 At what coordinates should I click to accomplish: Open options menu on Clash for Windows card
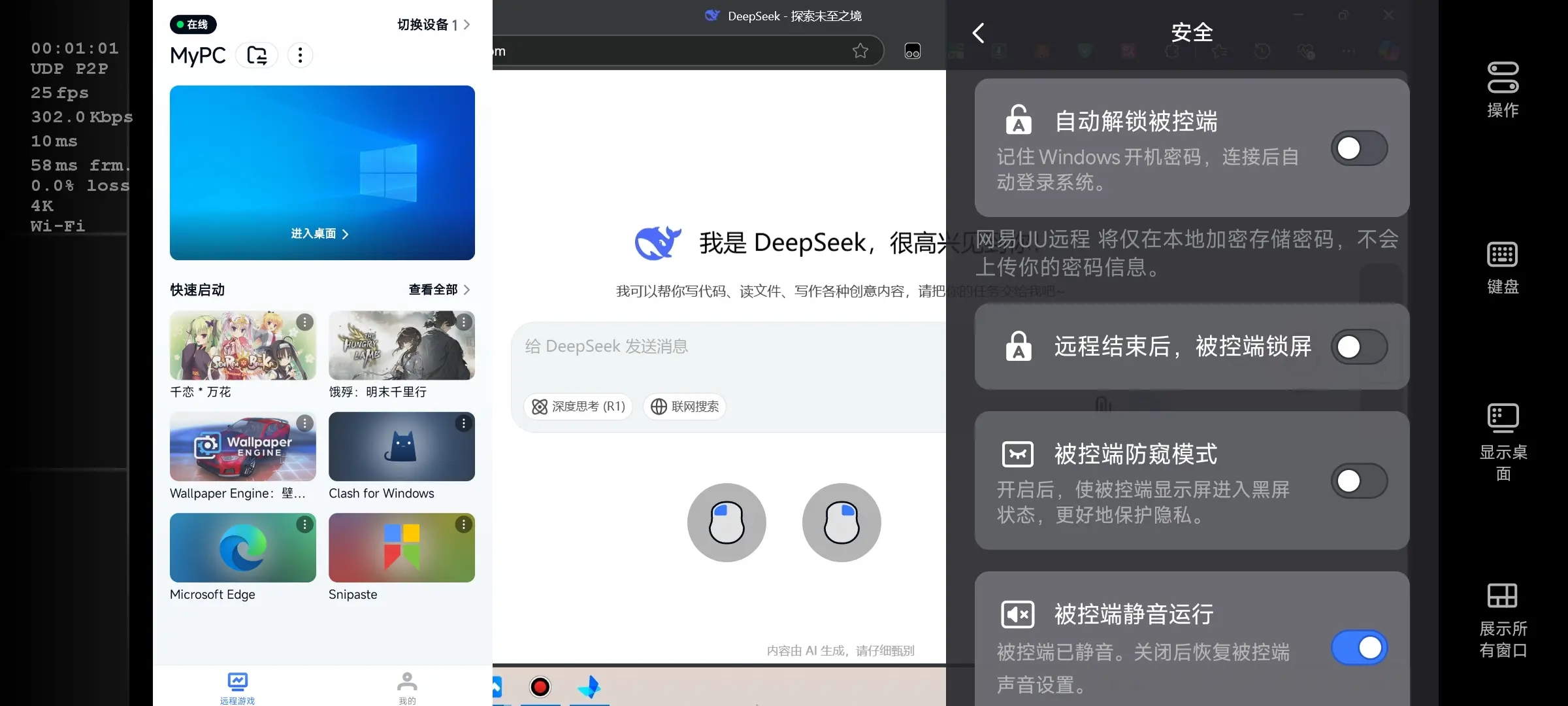(463, 424)
